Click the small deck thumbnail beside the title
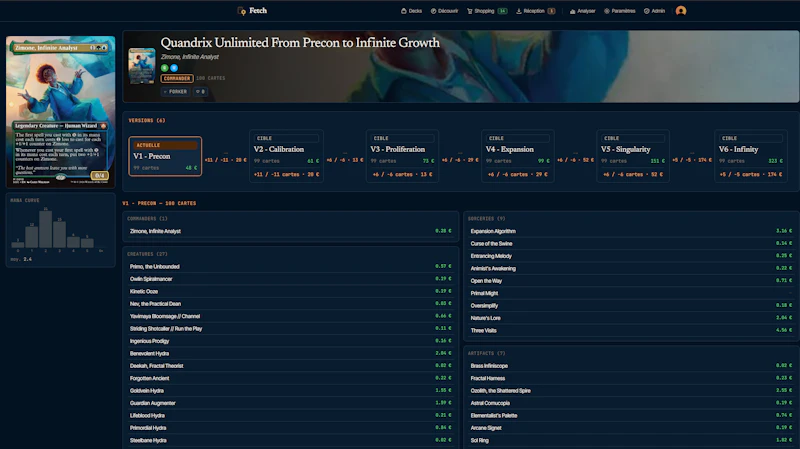 click(142, 66)
